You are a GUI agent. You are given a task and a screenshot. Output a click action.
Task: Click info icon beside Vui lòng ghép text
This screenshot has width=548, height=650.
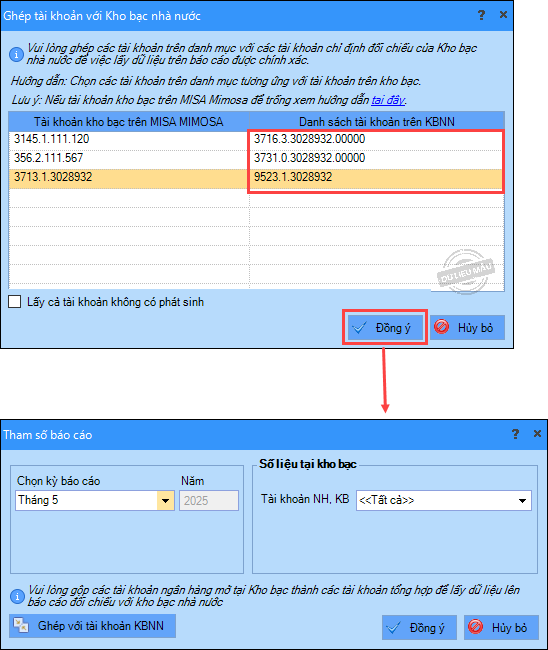pyautogui.click(x=16, y=54)
